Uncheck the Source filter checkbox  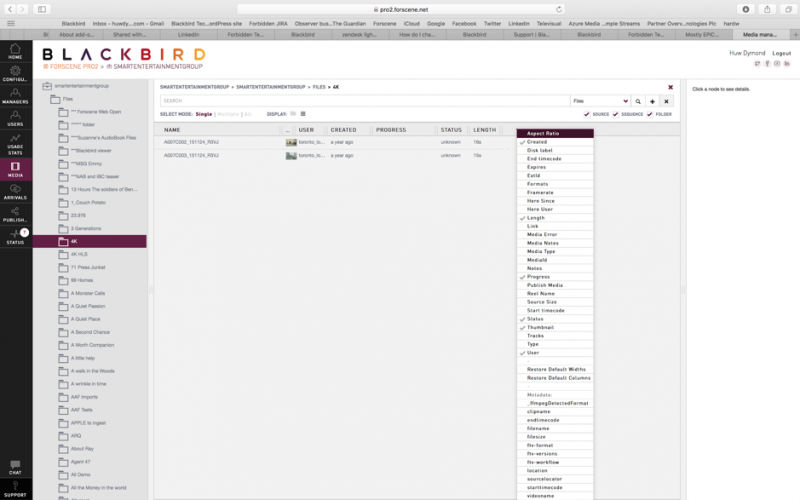click(x=588, y=114)
